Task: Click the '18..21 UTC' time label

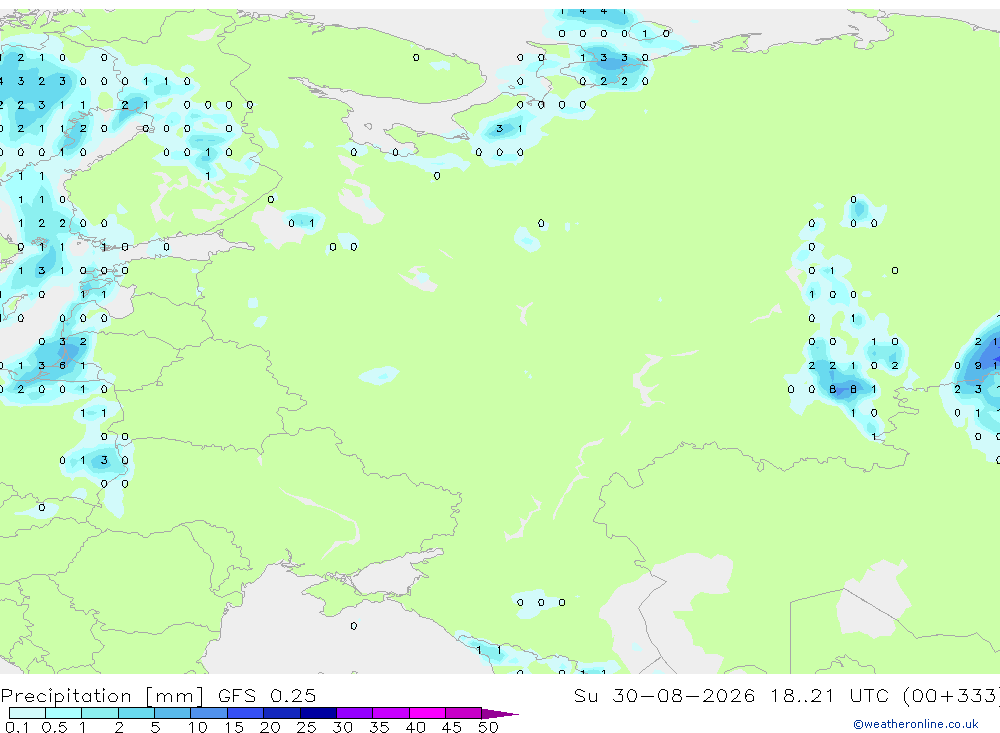Action: click(x=829, y=695)
